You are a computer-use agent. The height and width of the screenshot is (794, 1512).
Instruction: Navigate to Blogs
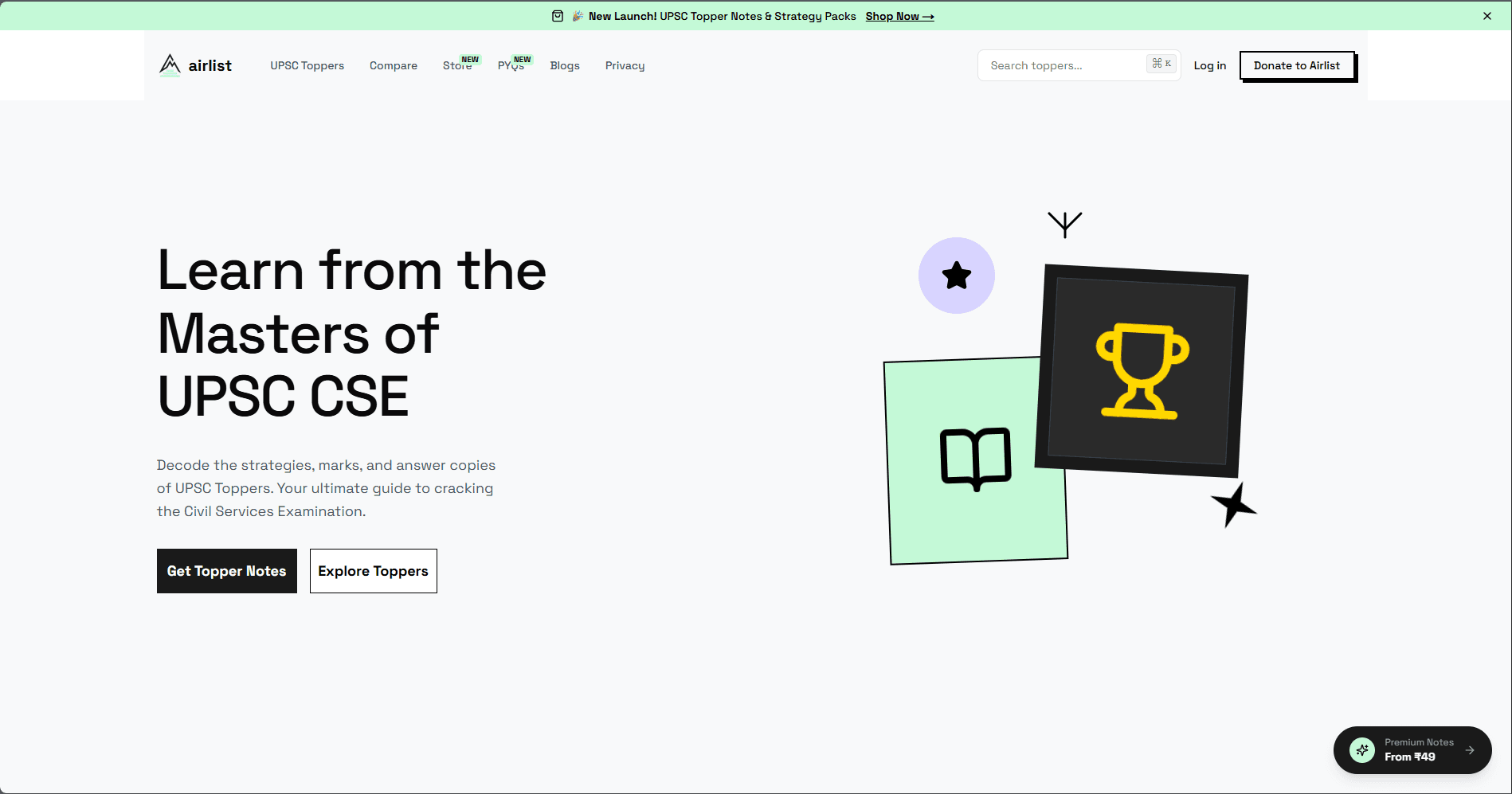click(565, 66)
